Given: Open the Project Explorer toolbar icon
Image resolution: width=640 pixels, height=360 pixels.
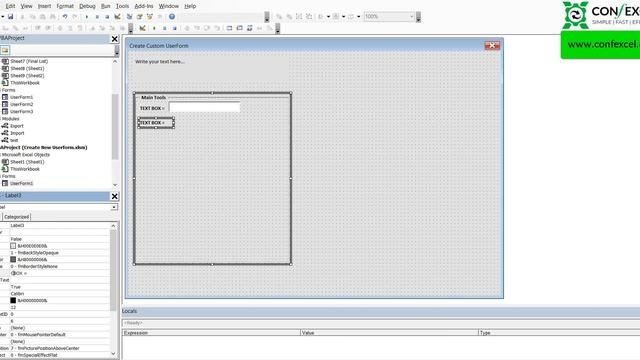Looking at the screenshot, I should point(129,17).
